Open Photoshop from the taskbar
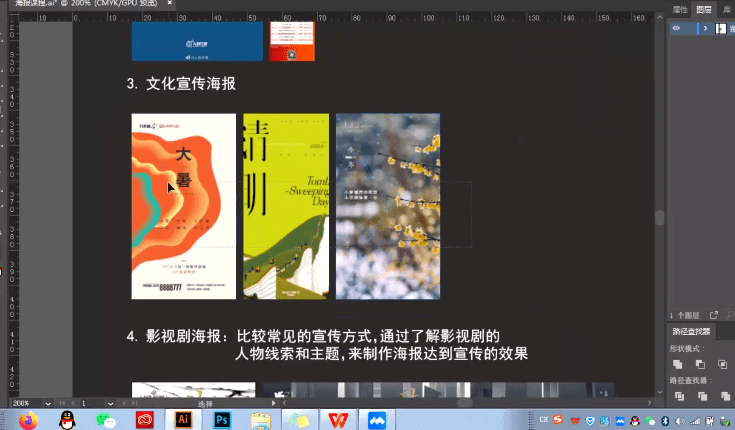 (x=222, y=419)
